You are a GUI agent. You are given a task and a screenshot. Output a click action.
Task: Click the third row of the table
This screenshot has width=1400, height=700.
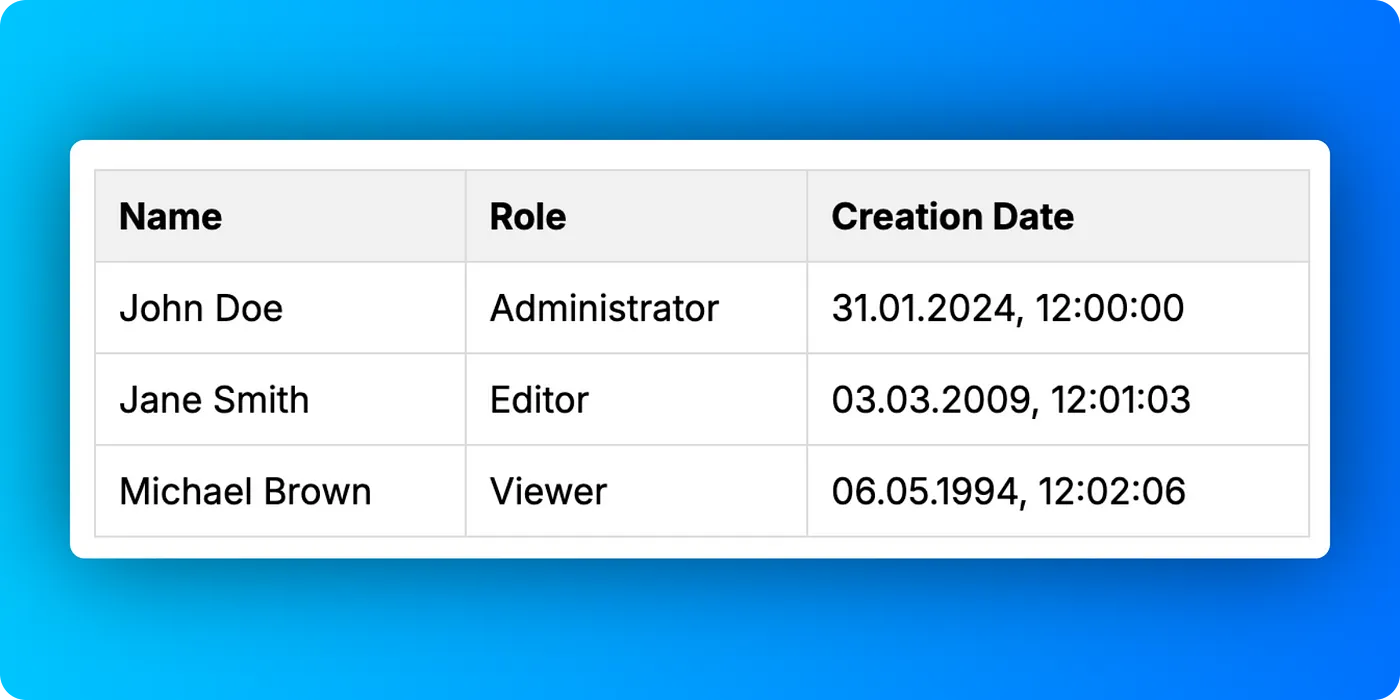(700, 490)
